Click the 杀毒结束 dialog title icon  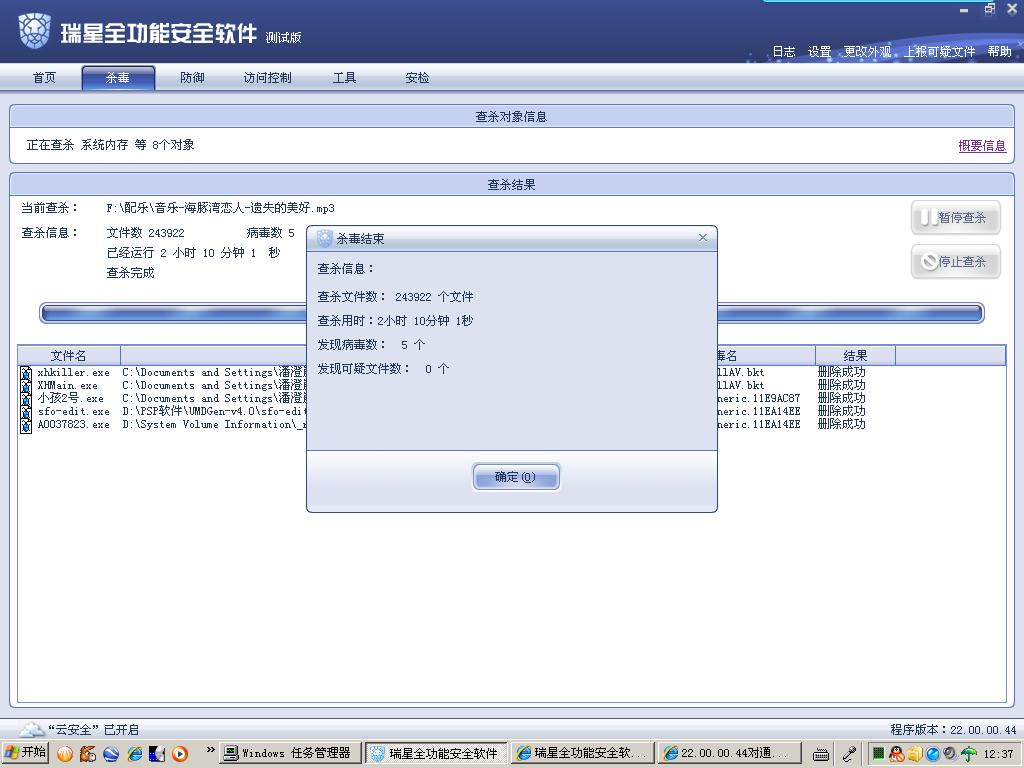click(x=325, y=238)
